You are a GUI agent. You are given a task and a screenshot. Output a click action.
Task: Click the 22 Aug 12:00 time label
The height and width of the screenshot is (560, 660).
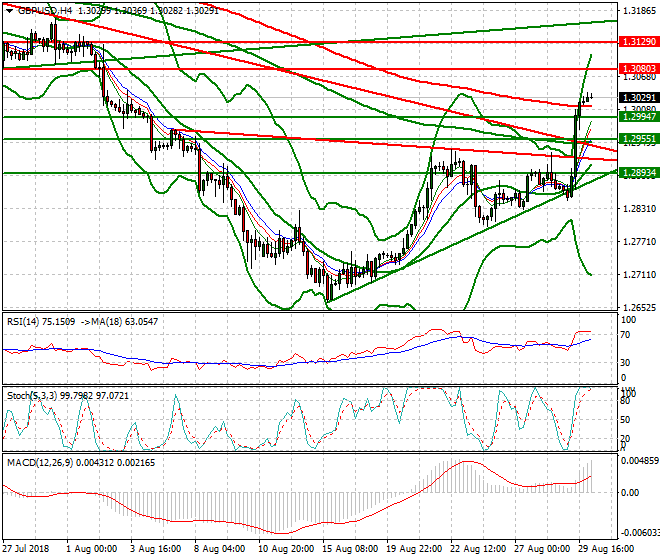click(x=478, y=549)
